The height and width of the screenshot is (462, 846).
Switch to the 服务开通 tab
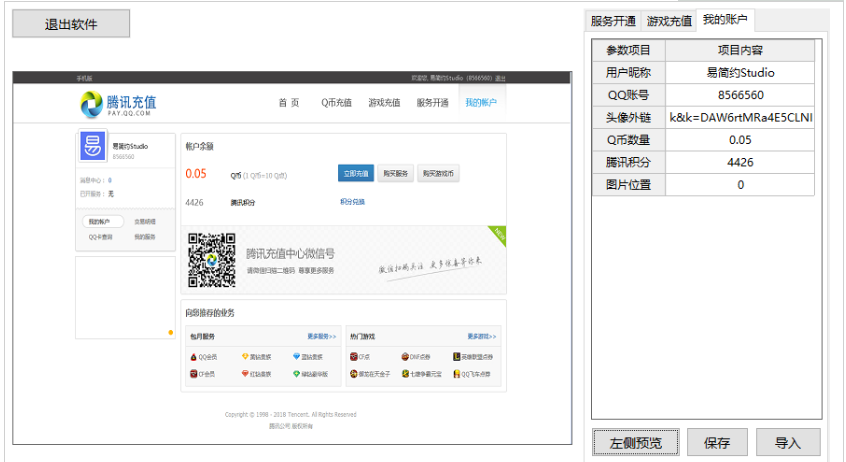pos(613,21)
